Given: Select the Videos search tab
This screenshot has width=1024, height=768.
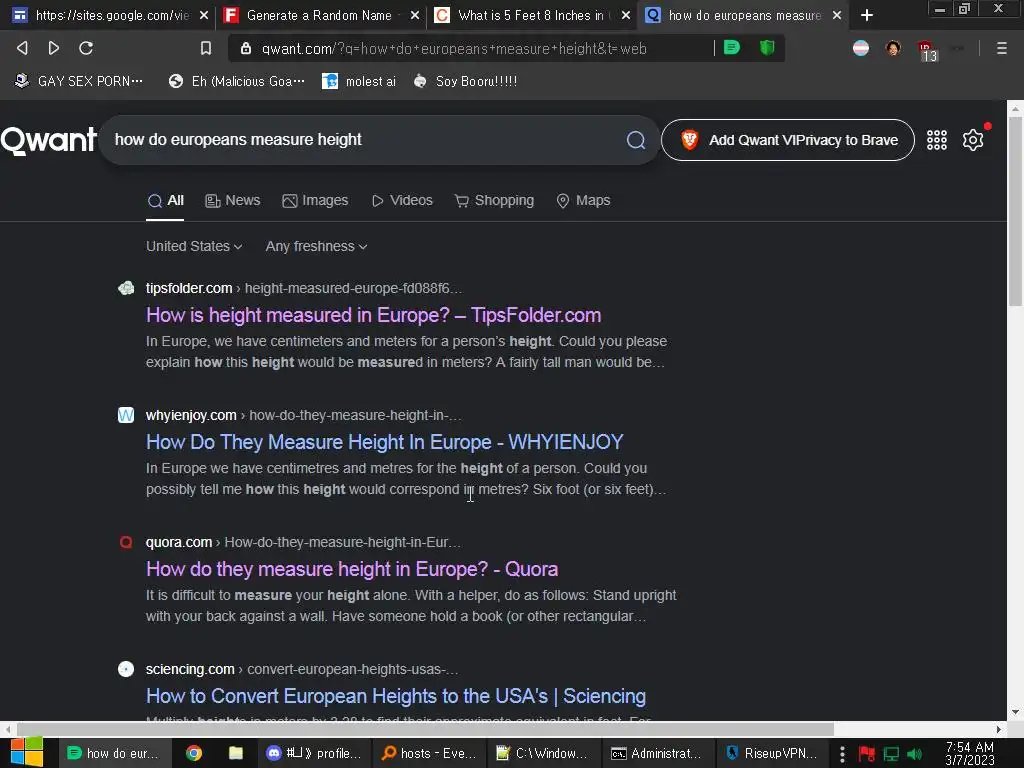Looking at the screenshot, I should pyautogui.click(x=402, y=200).
